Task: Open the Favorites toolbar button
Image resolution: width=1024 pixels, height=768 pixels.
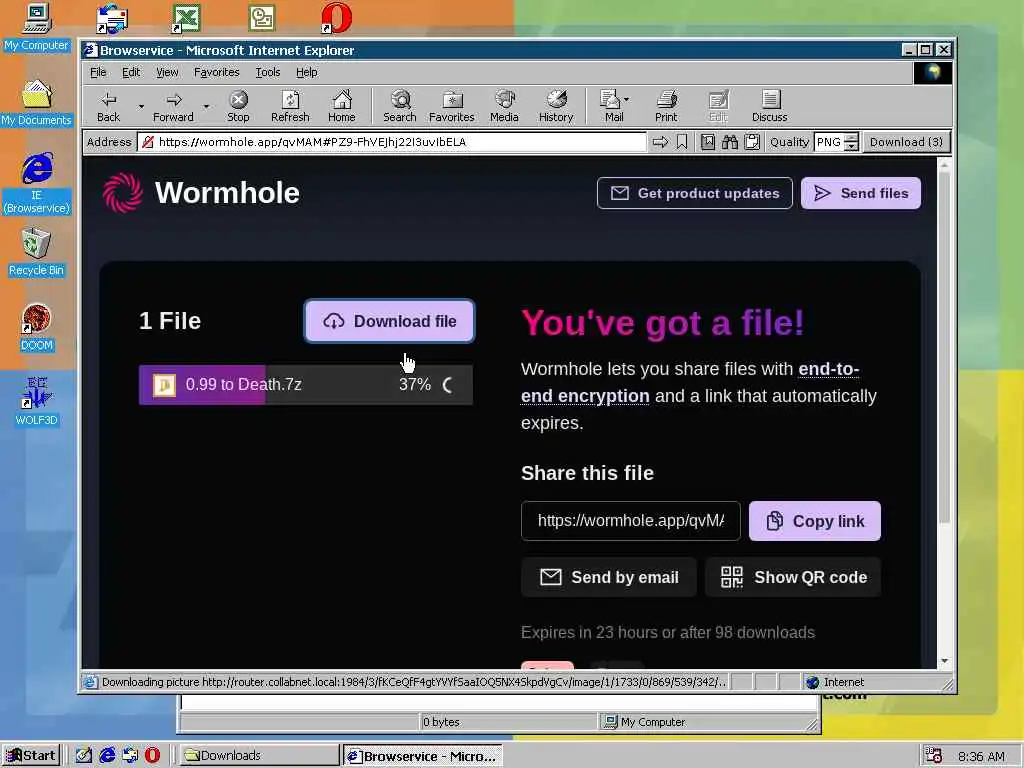Action: pyautogui.click(x=451, y=106)
